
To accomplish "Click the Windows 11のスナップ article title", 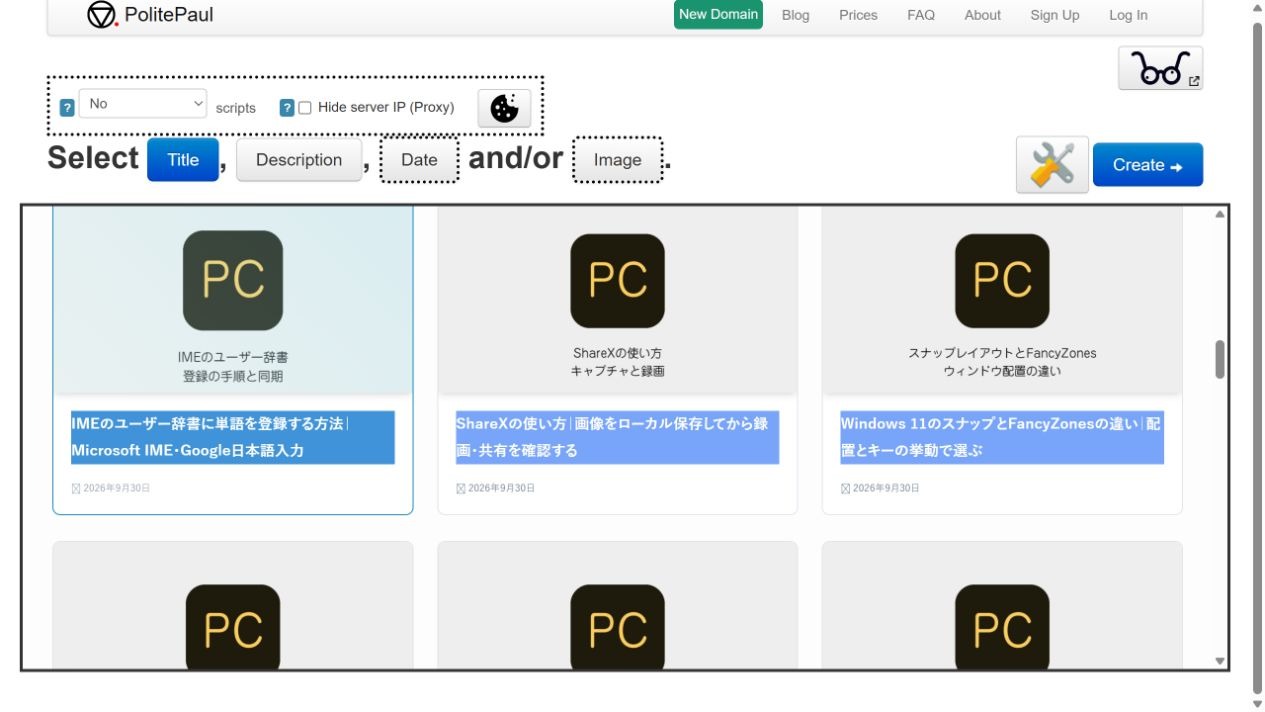I will point(1002,437).
